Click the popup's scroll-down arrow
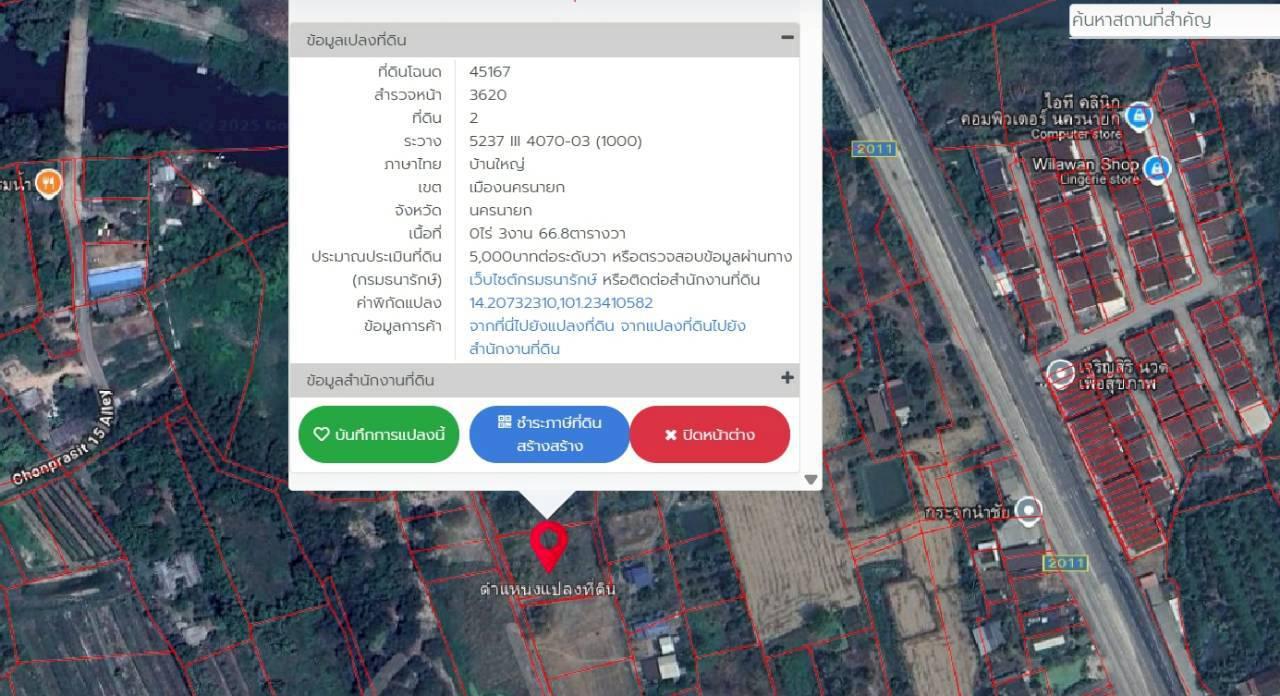 (811, 480)
